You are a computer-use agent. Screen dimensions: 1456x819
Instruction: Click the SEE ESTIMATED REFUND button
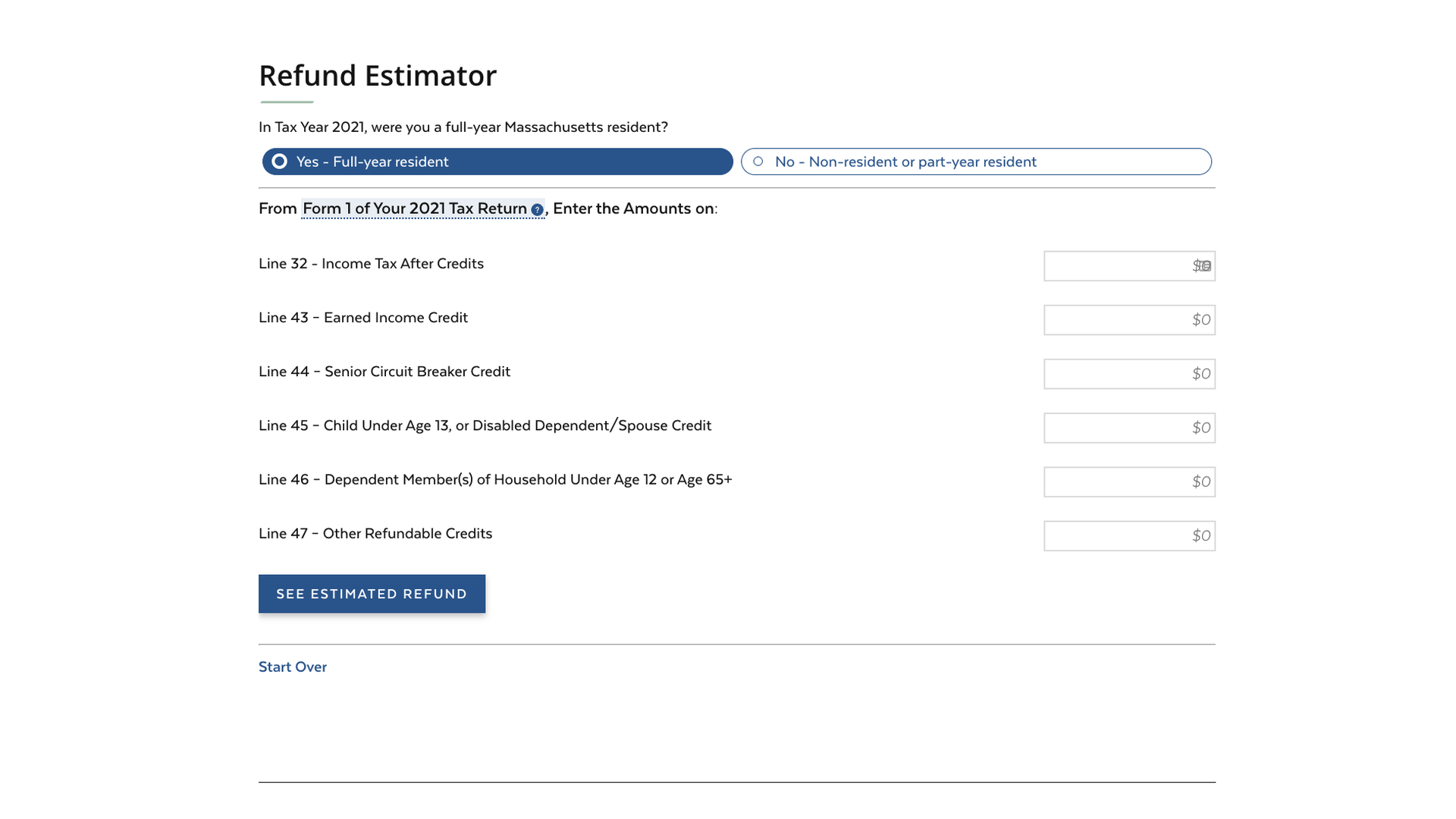click(x=371, y=593)
